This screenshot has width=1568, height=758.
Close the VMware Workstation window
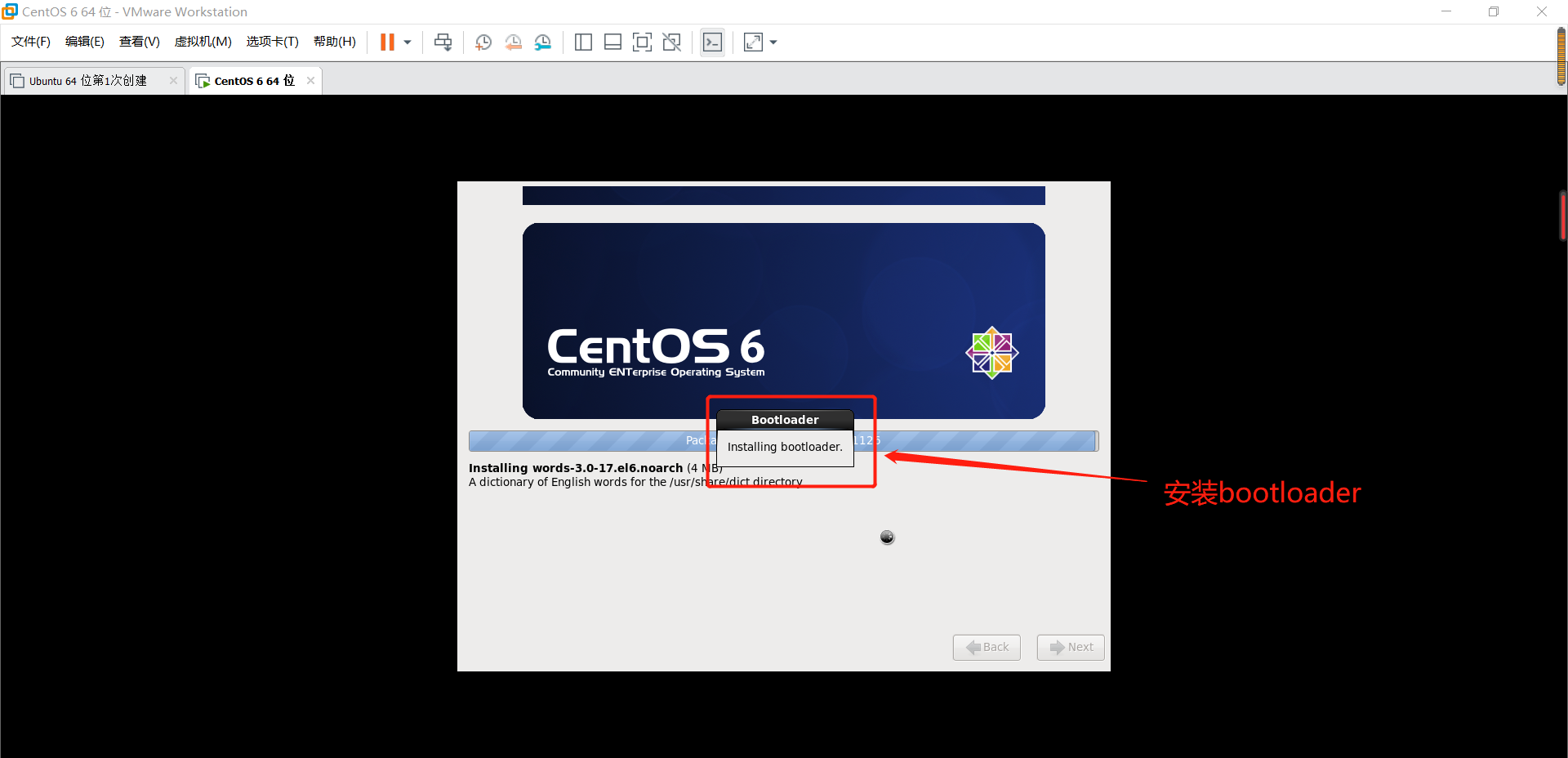click(1542, 11)
